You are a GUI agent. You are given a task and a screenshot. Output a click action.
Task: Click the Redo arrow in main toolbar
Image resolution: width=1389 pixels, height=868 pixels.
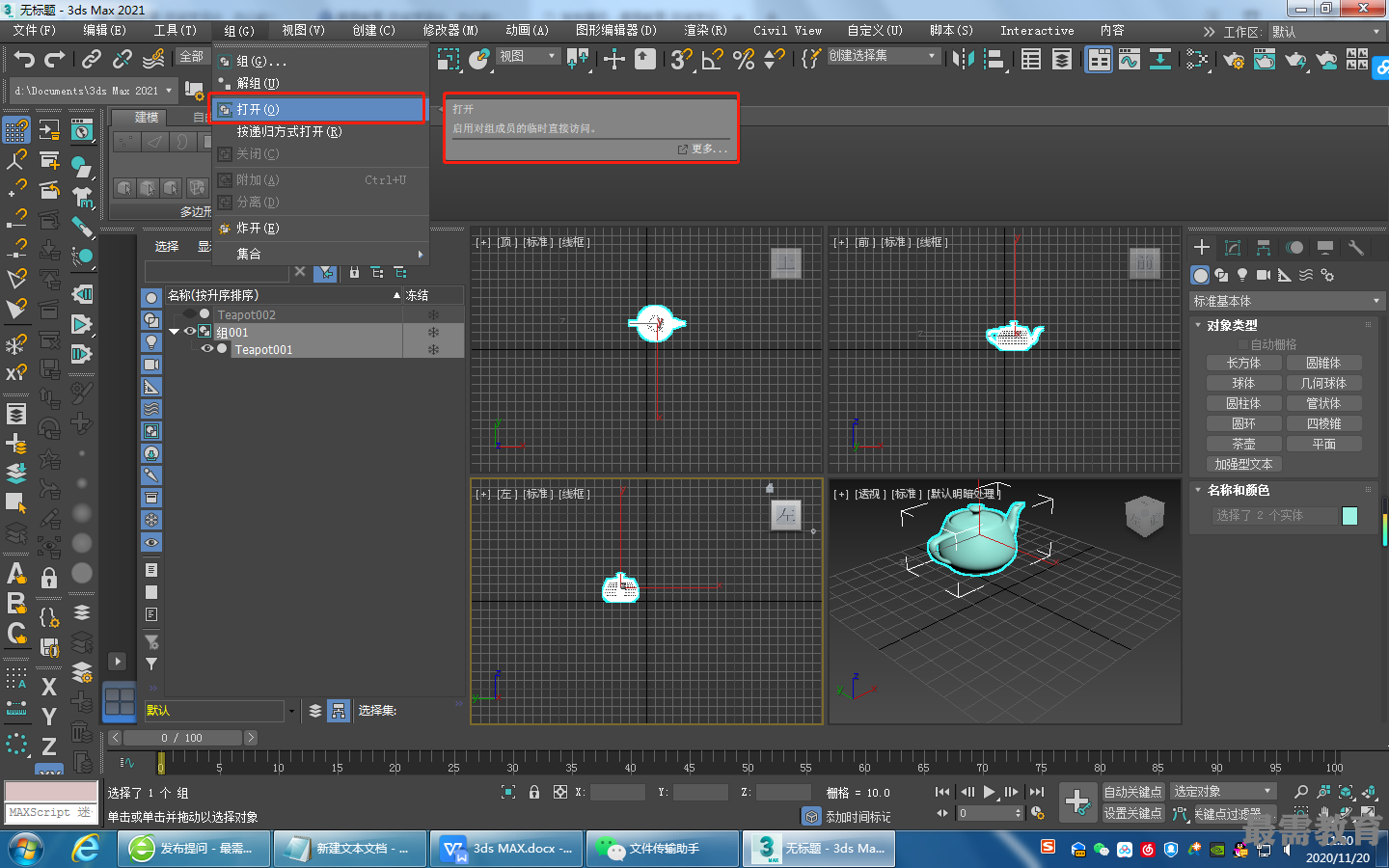55,59
